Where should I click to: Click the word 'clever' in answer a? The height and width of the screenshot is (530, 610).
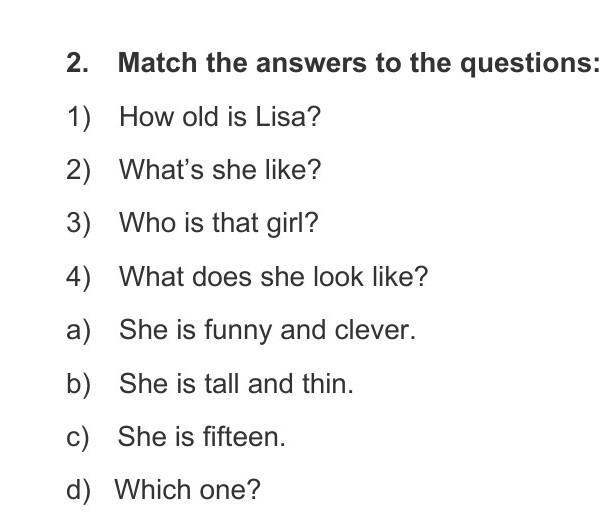click(x=380, y=330)
